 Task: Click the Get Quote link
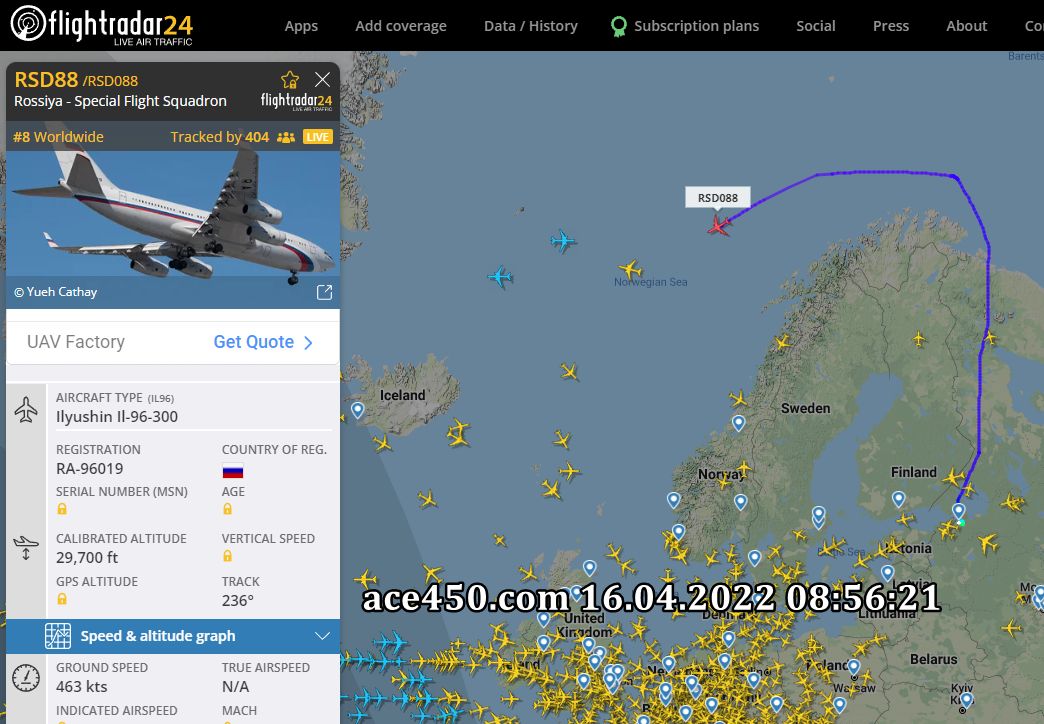pos(254,342)
